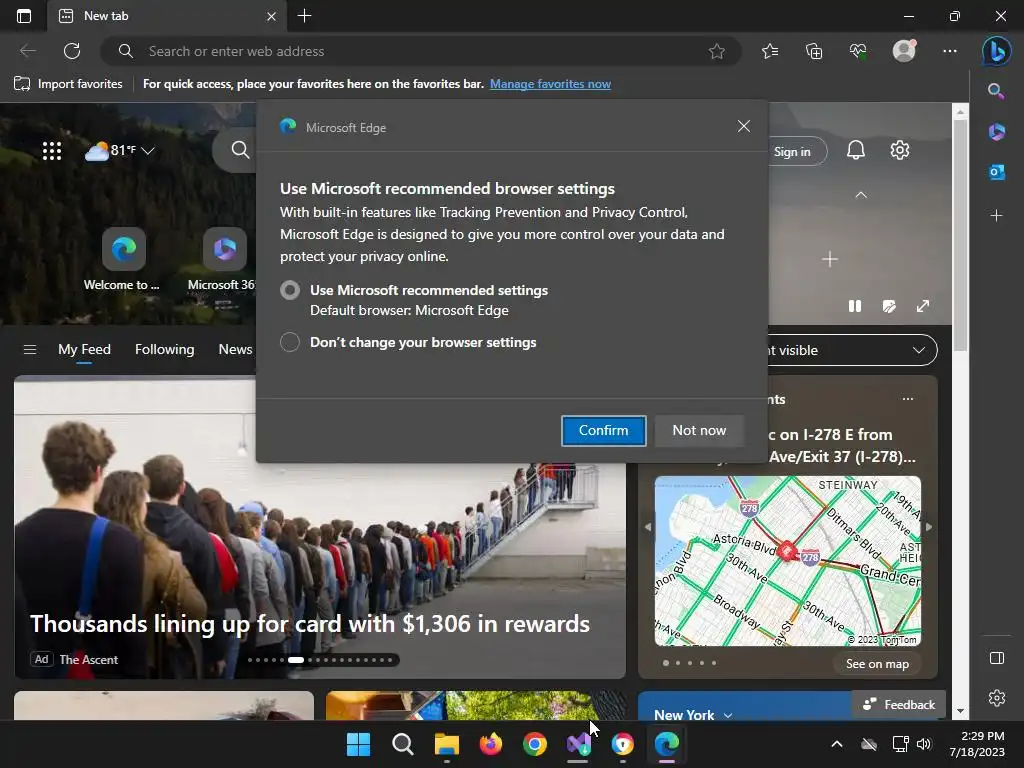Launch Google Chrome from taskbar
Image resolution: width=1024 pixels, height=768 pixels.
tap(535, 744)
